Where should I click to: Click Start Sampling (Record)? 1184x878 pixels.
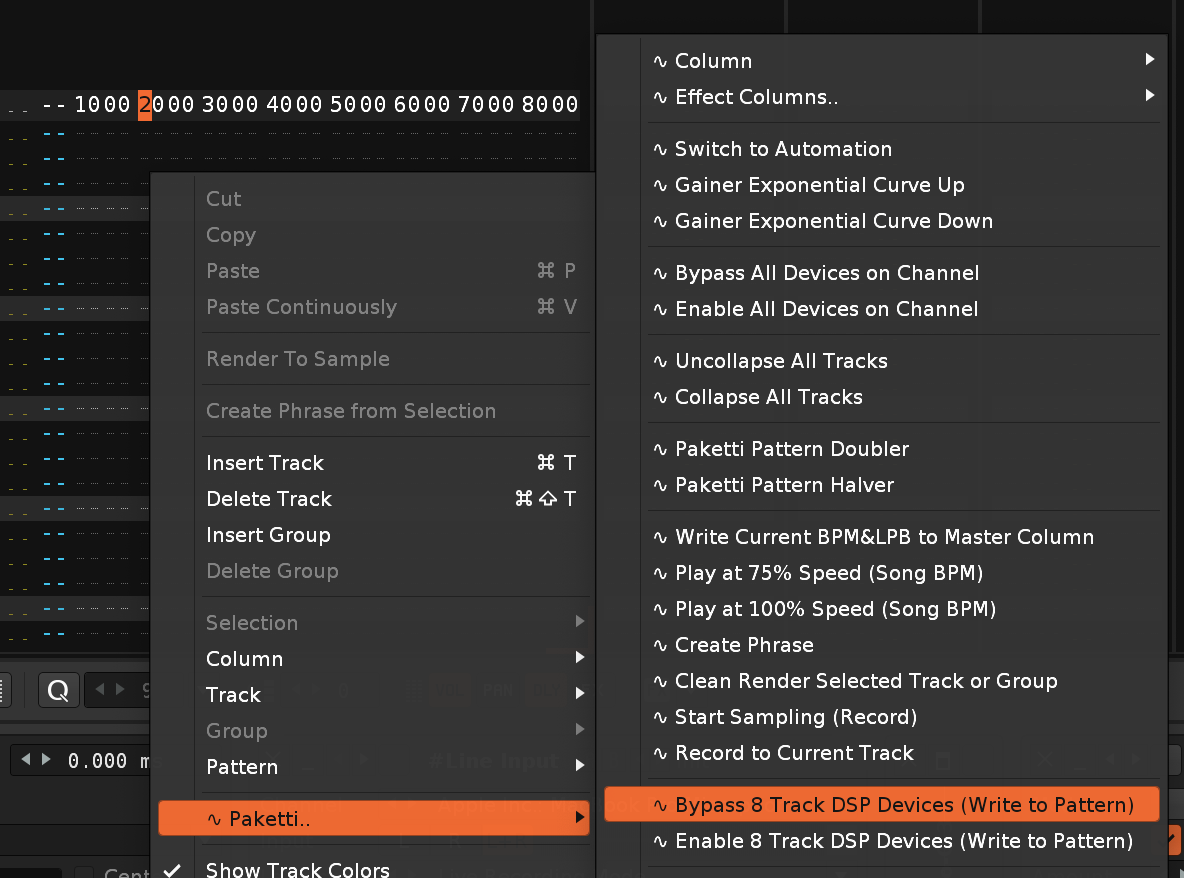pos(795,717)
